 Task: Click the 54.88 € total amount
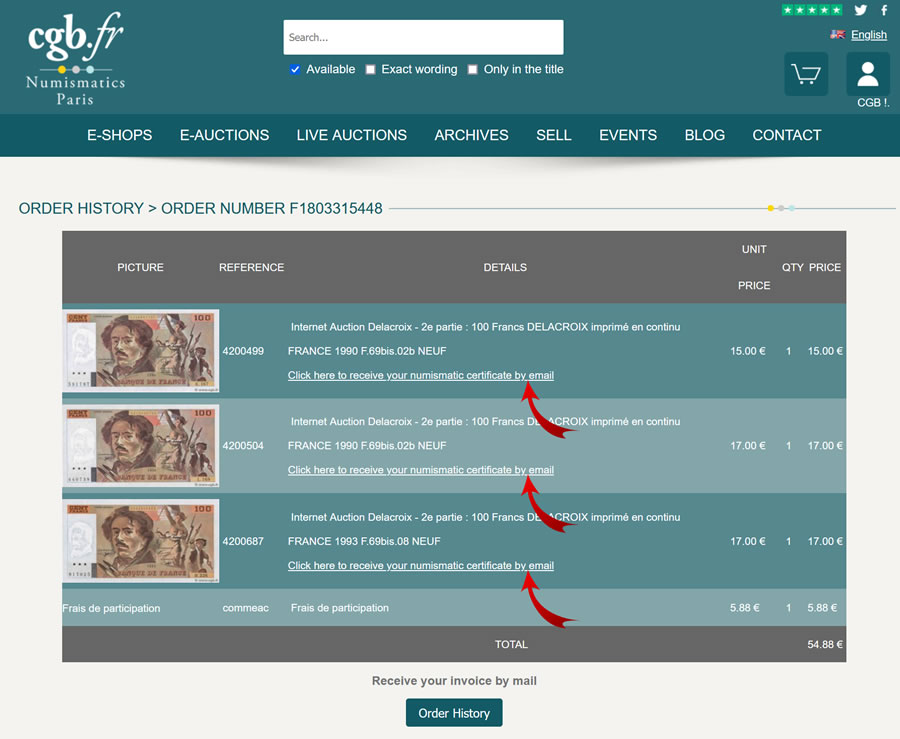(x=825, y=644)
